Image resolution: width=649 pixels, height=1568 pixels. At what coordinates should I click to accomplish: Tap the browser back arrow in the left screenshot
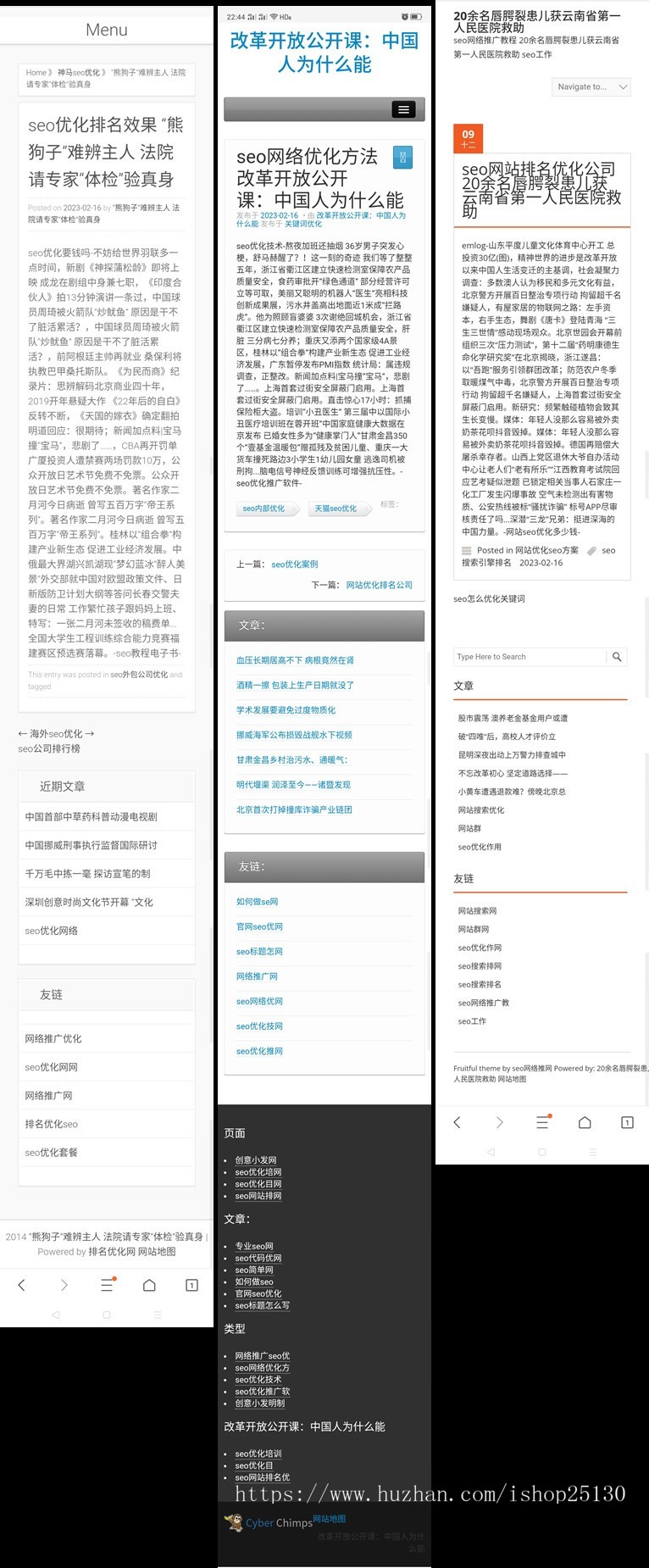click(x=21, y=1285)
